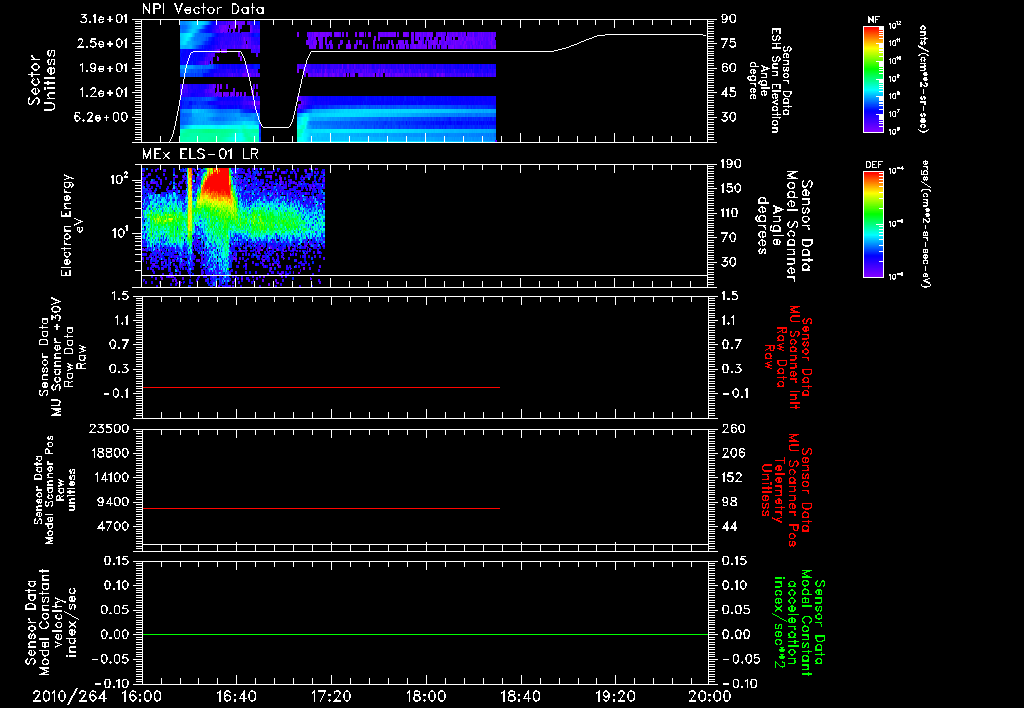Click the green band in NPI spectrogram bottom
The width and height of the screenshot is (1024, 708).
tap(219, 135)
